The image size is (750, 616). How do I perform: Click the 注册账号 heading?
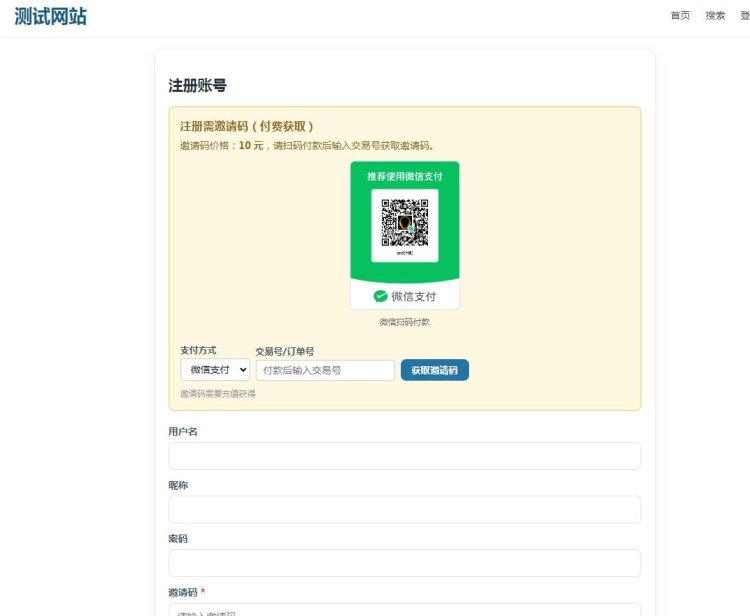198,86
